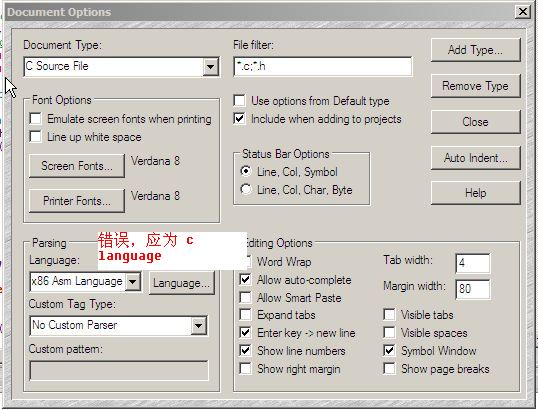The width and height of the screenshot is (538, 410).
Task: Enable Allow Smart Paste
Action: tap(245, 297)
